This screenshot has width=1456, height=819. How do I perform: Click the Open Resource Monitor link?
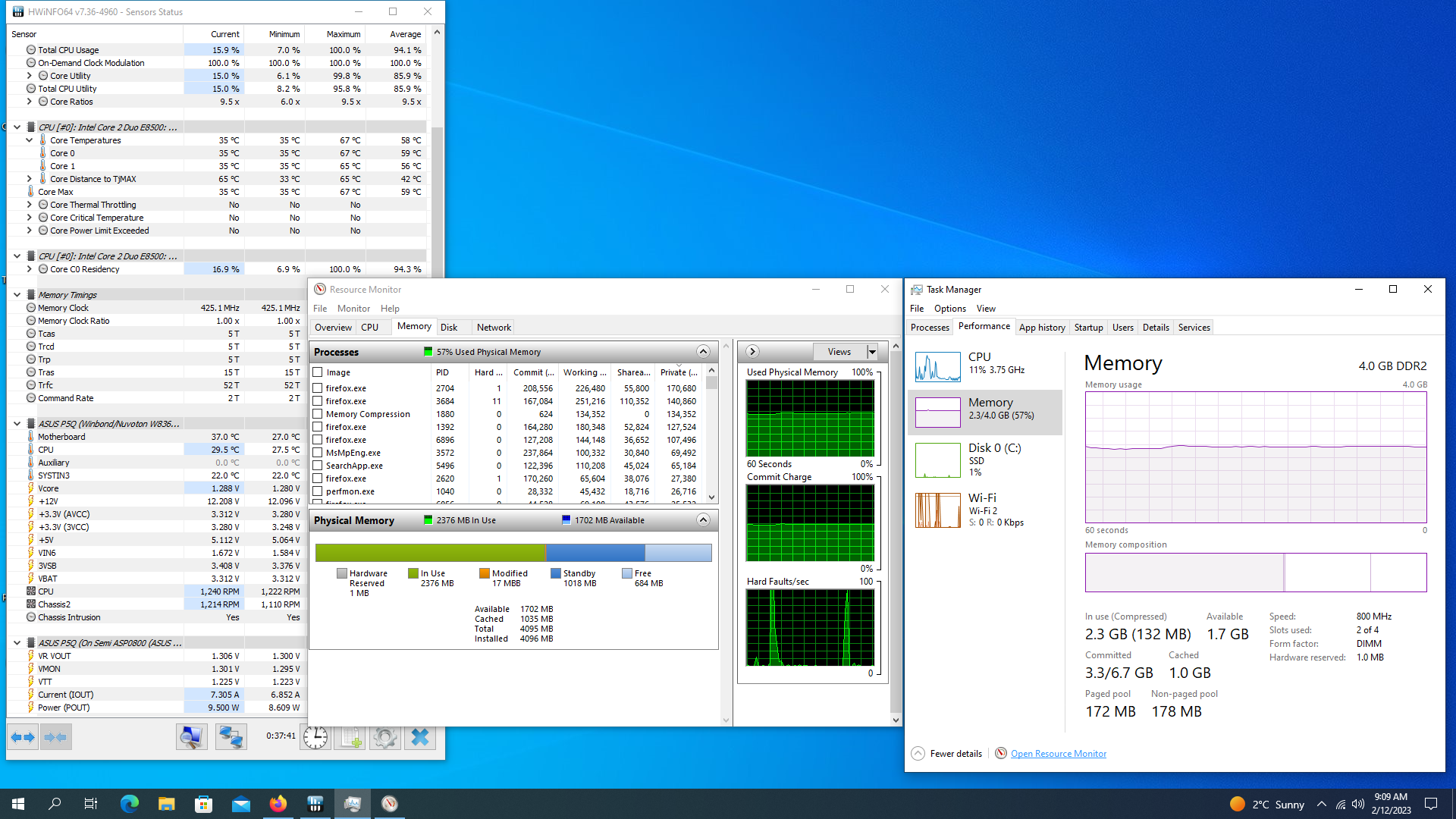(x=1058, y=754)
